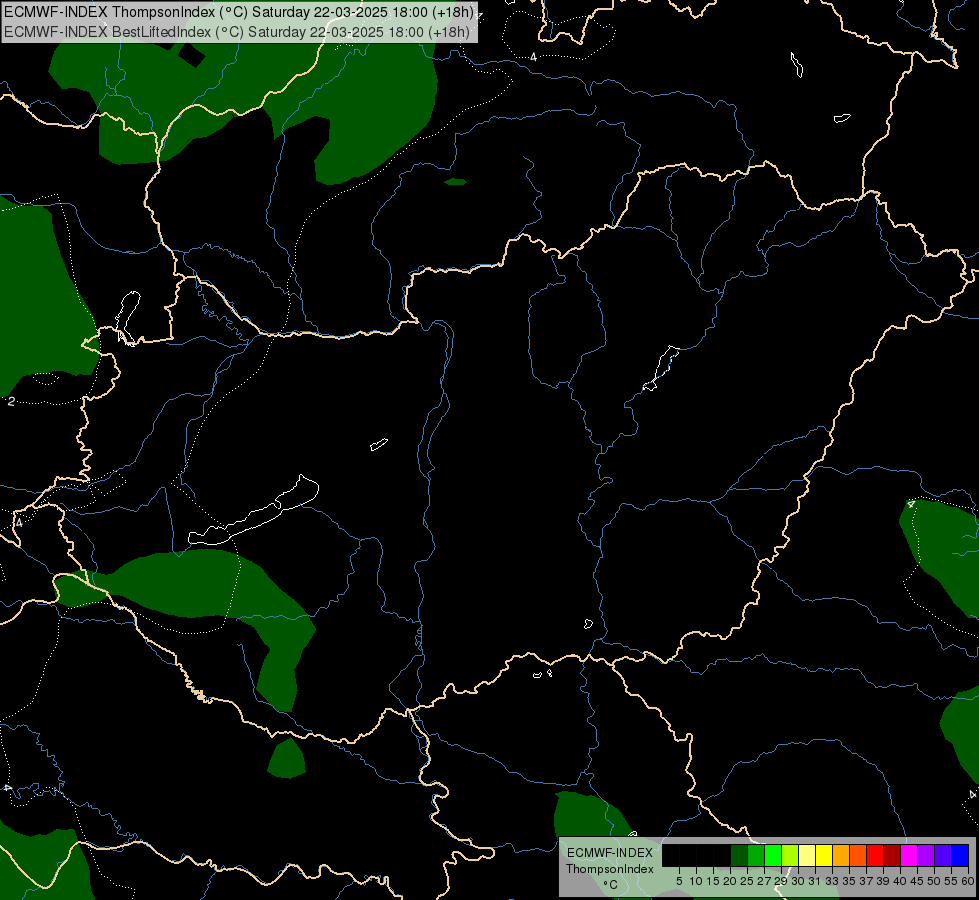Image resolution: width=979 pixels, height=900 pixels.
Task: Select the bright yellow 31–33 legend swatch
Action: 824,855
